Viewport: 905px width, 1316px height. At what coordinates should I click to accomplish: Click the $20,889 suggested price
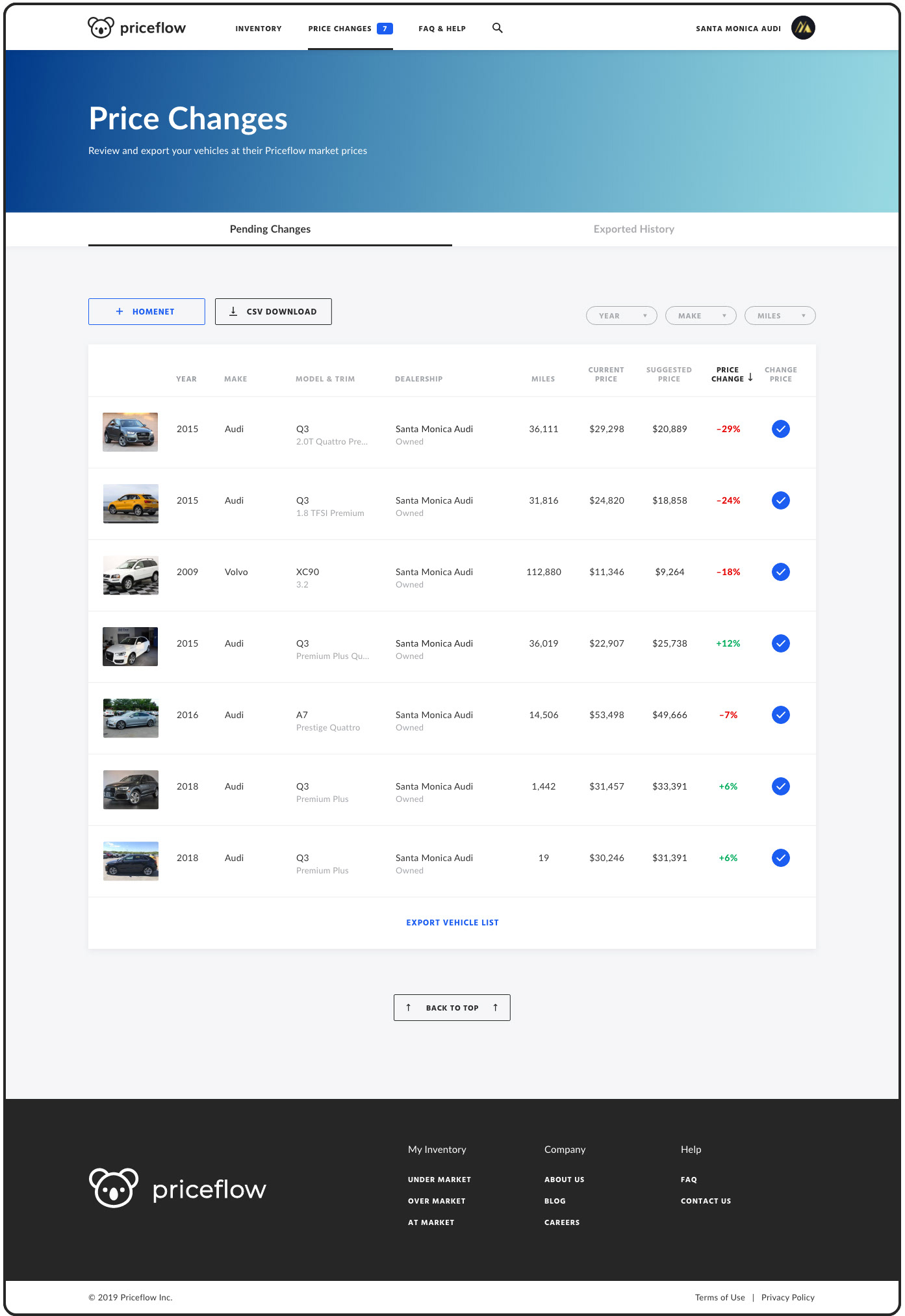[670, 429]
